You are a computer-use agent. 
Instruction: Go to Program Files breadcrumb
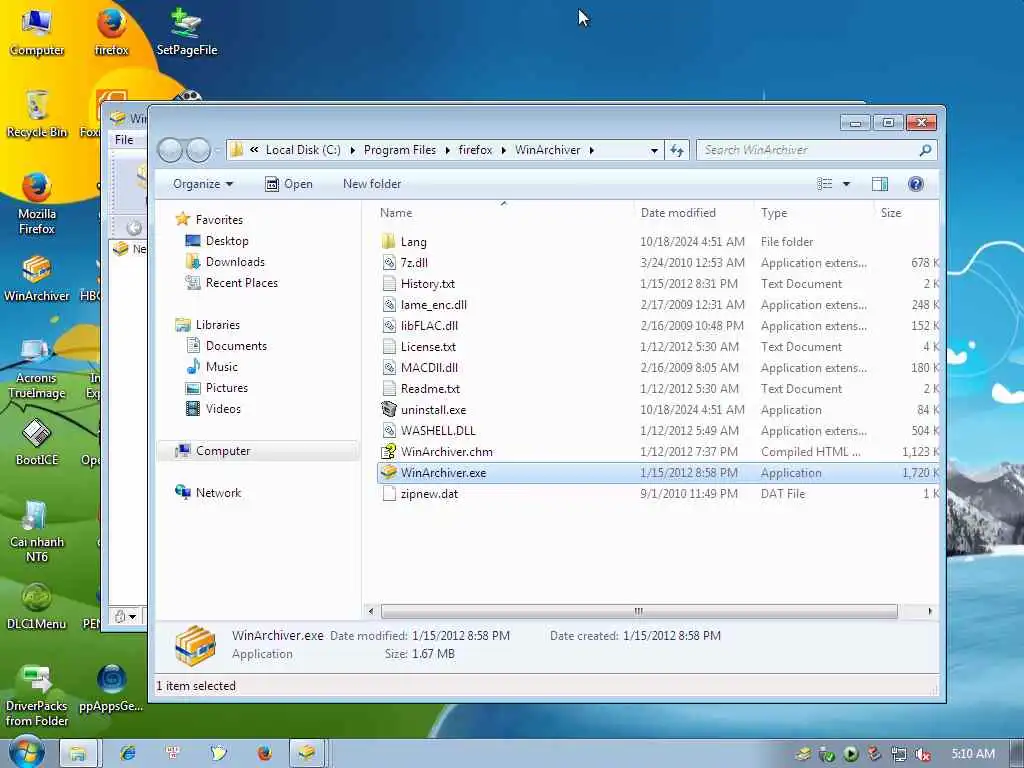(400, 150)
